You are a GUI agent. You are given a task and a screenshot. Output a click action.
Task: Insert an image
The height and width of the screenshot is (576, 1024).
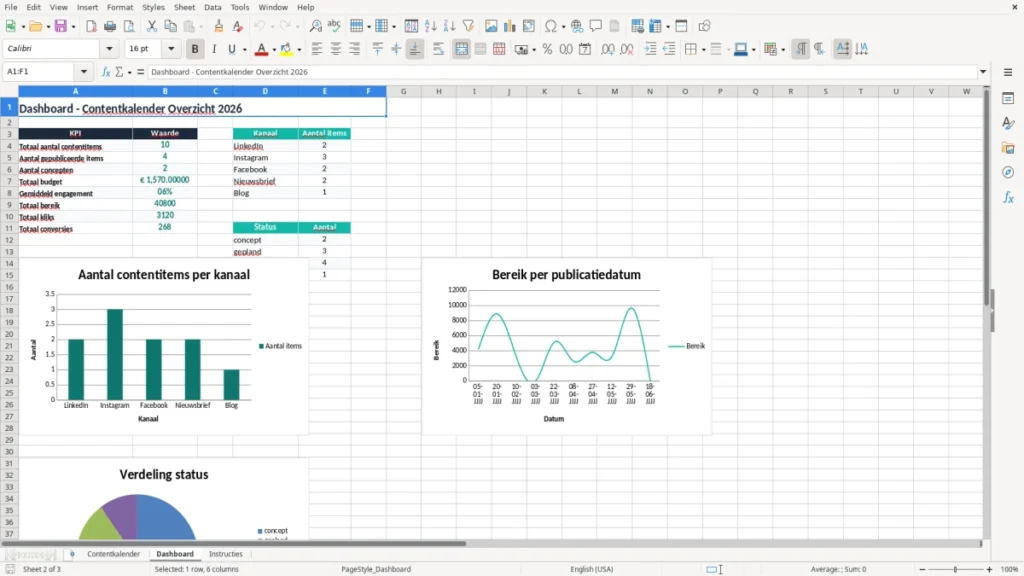point(491,26)
